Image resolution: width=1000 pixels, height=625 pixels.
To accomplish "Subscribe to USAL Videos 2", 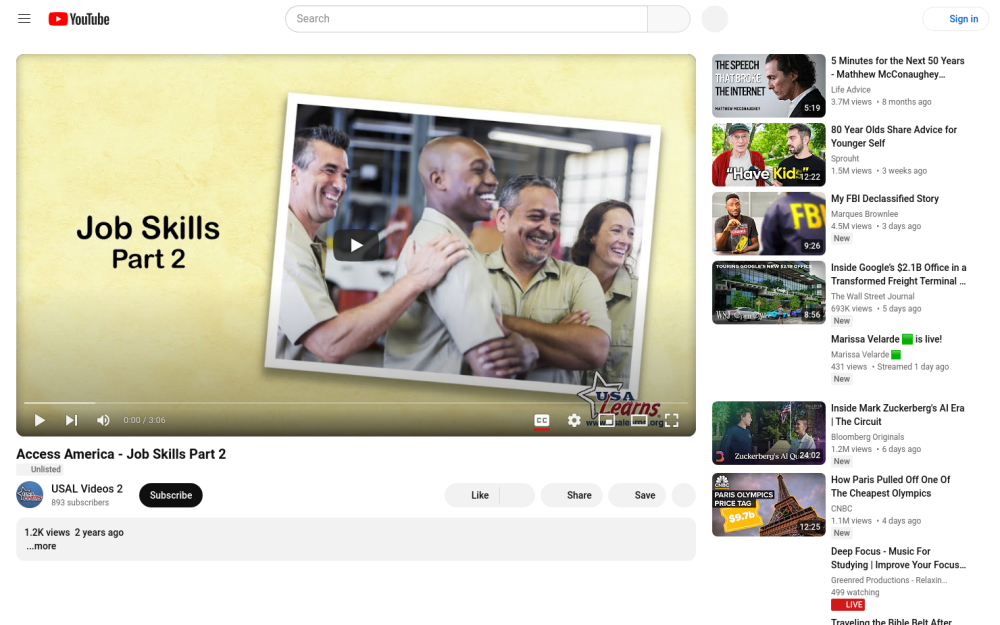I will coord(171,495).
